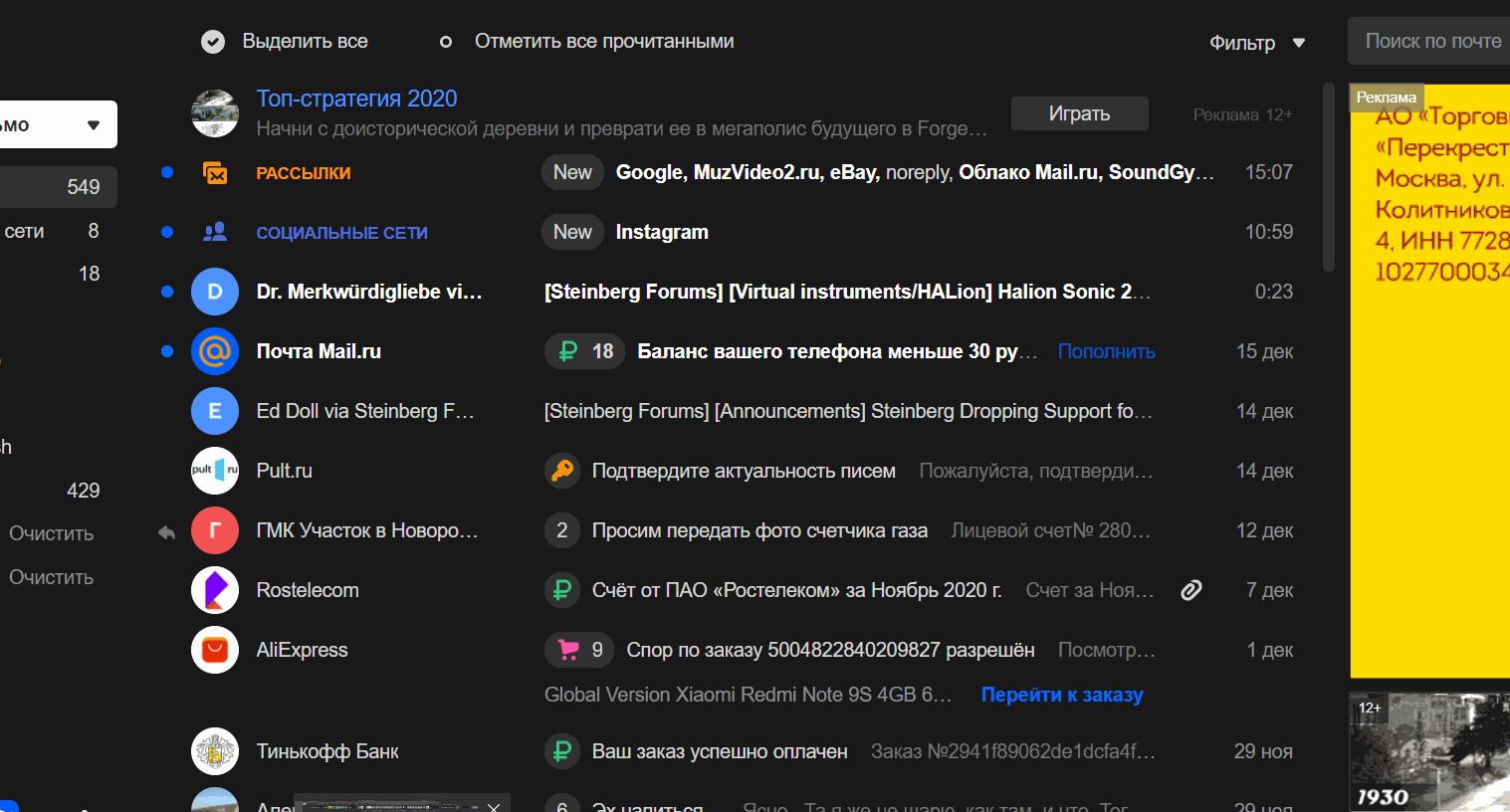Click the Почта Mail.ru sender avatar
1510x812 pixels.
pyautogui.click(x=215, y=351)
